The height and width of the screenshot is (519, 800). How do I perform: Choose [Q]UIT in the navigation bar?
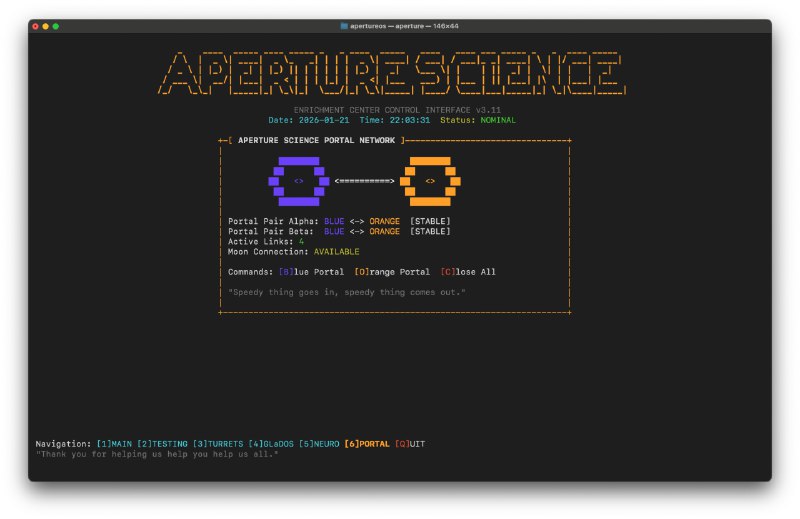click(410, 444)
